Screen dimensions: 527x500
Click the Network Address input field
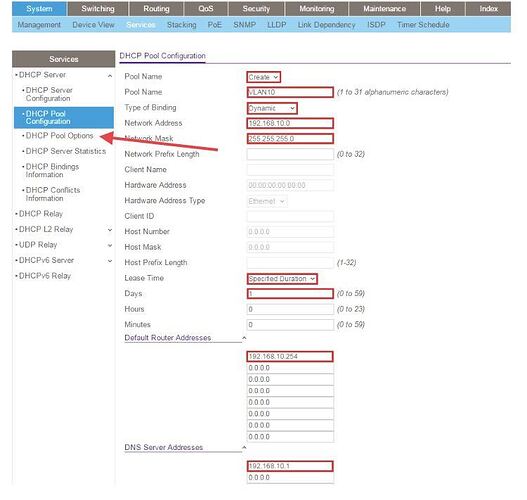click(x=290, y=123)
